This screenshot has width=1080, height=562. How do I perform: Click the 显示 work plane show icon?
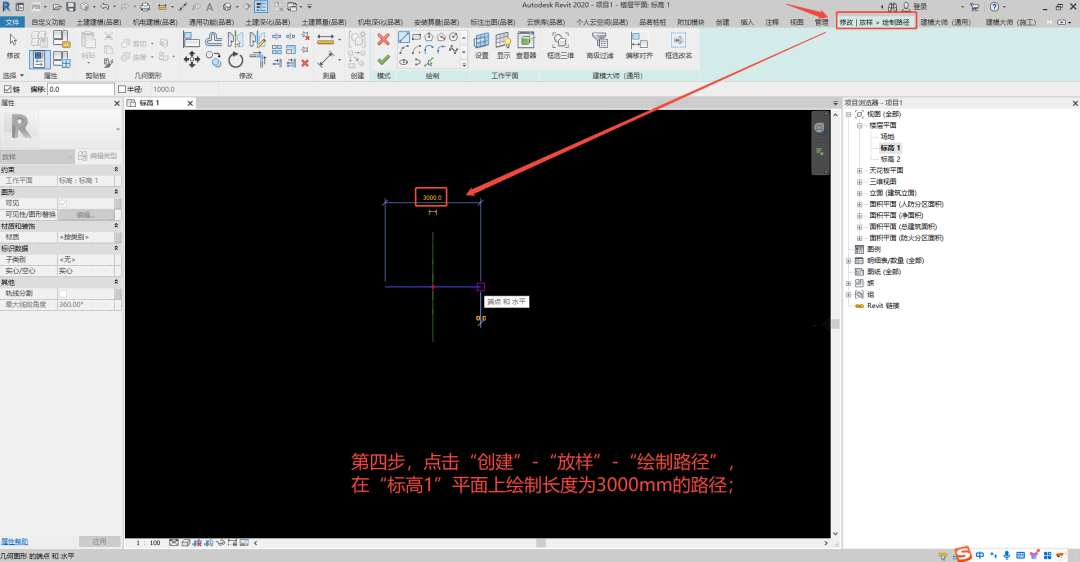503,45
